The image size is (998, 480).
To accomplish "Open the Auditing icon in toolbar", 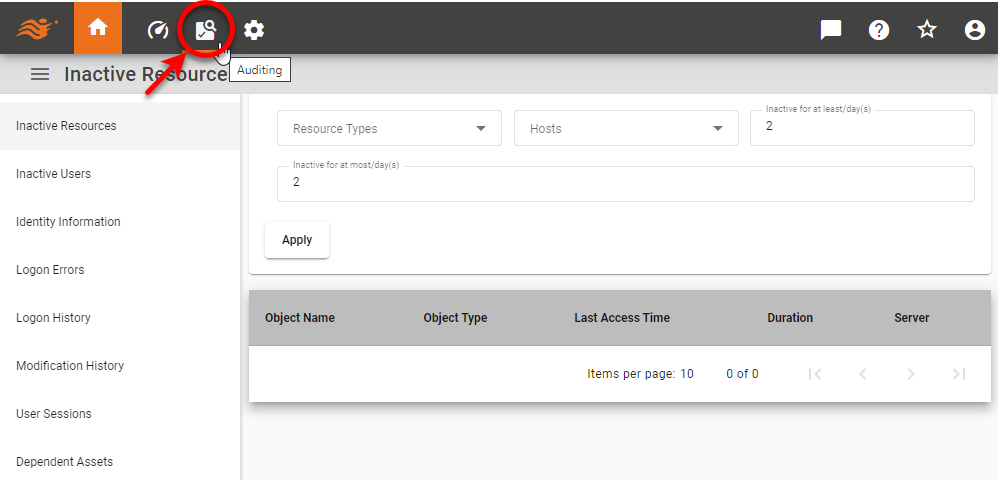I will 206,30.
